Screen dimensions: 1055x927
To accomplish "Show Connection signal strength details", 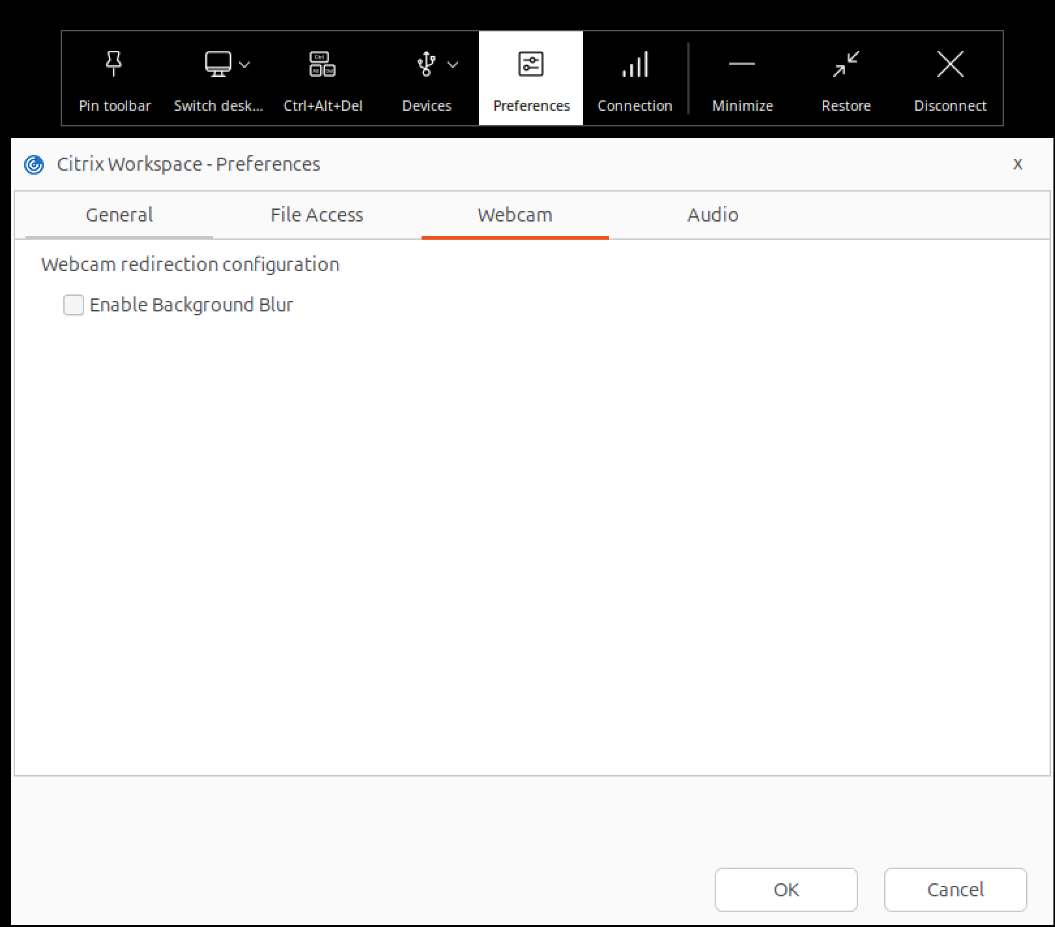I will pyautogui.click(x=635, y=65).
